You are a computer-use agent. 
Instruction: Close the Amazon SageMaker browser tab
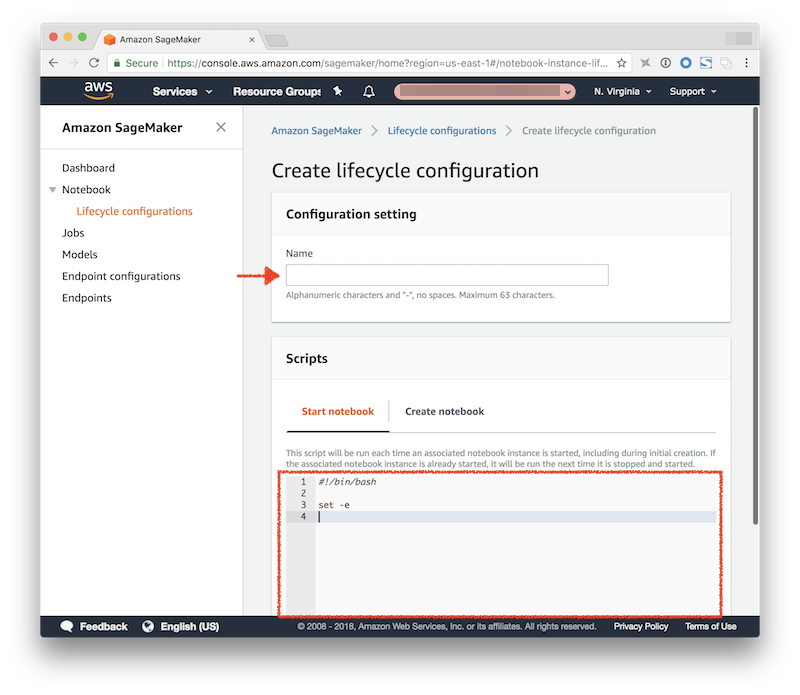click(252, 39)
